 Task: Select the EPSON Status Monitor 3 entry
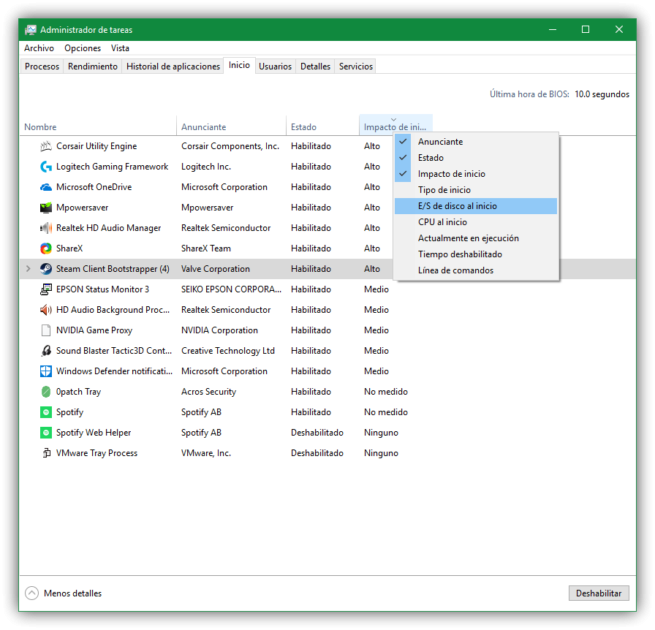pyautogui.click(x=103, y=290)
